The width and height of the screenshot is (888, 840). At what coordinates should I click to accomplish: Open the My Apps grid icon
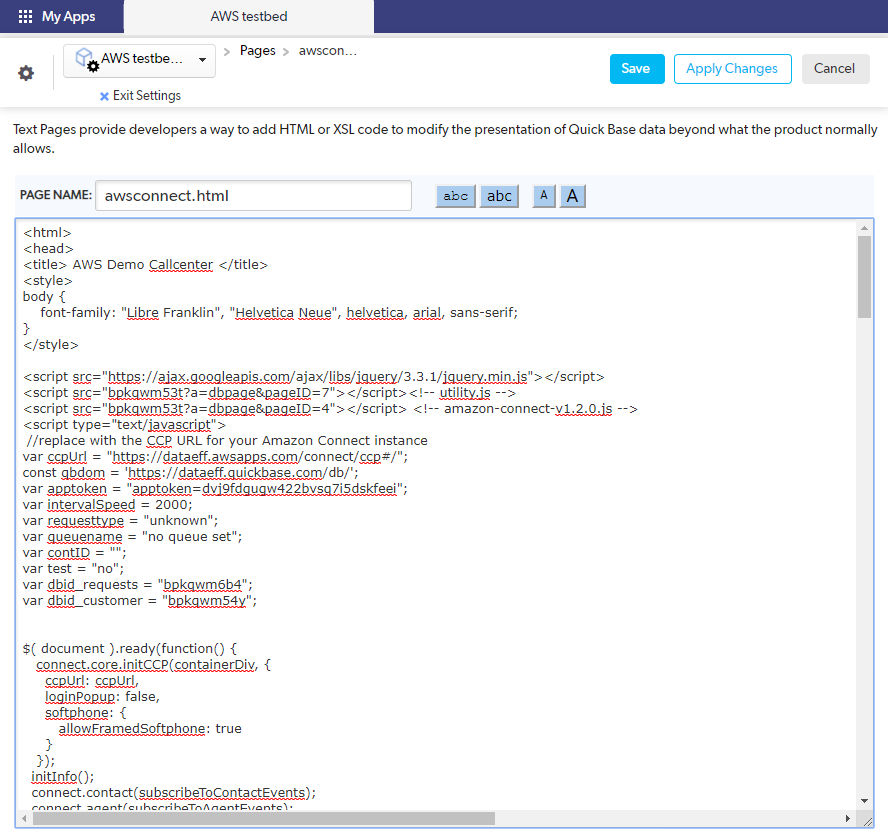click(x=25, y=16)
